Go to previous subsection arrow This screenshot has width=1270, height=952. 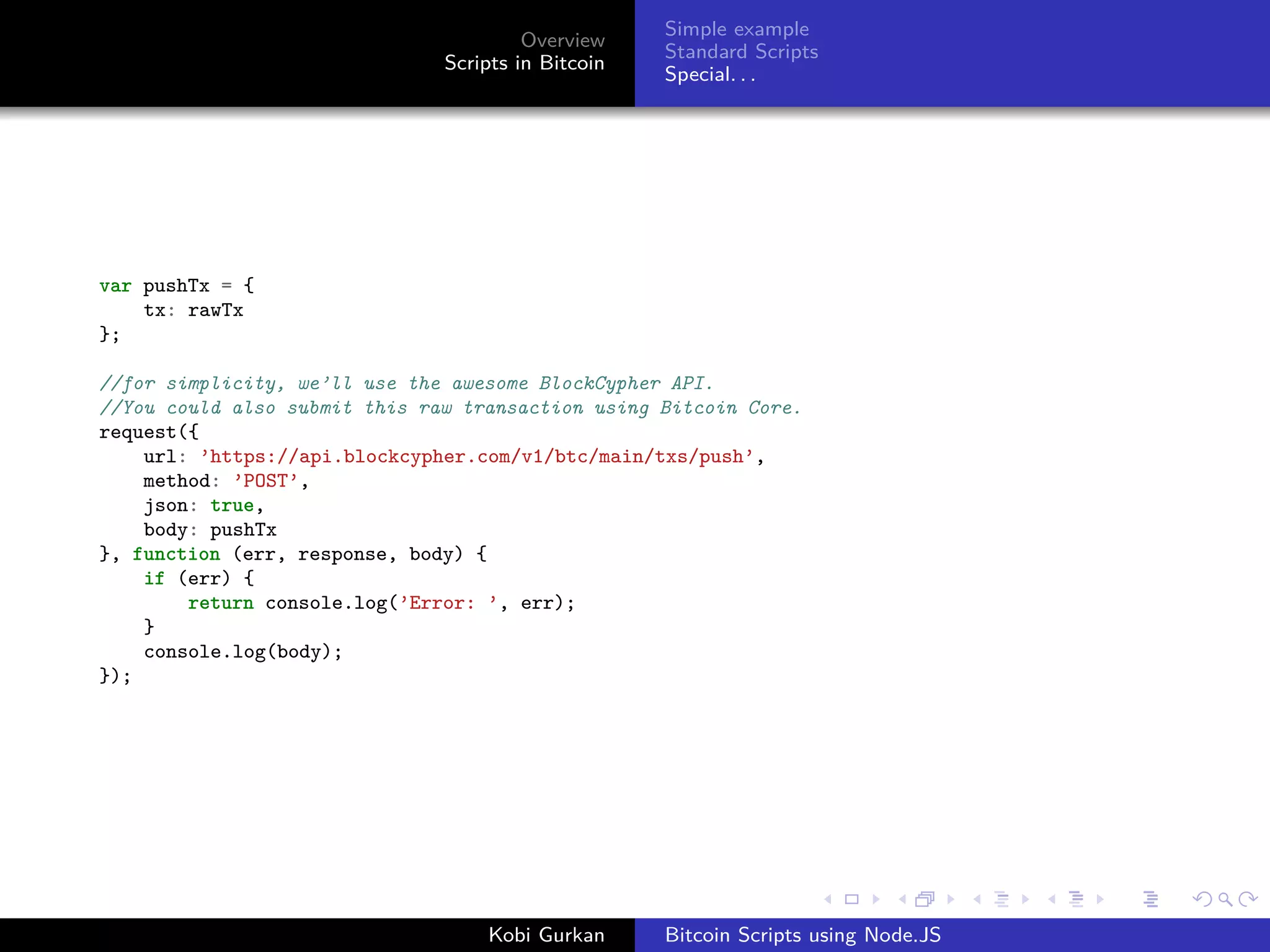pyautogui.click(x=977, y=899)
